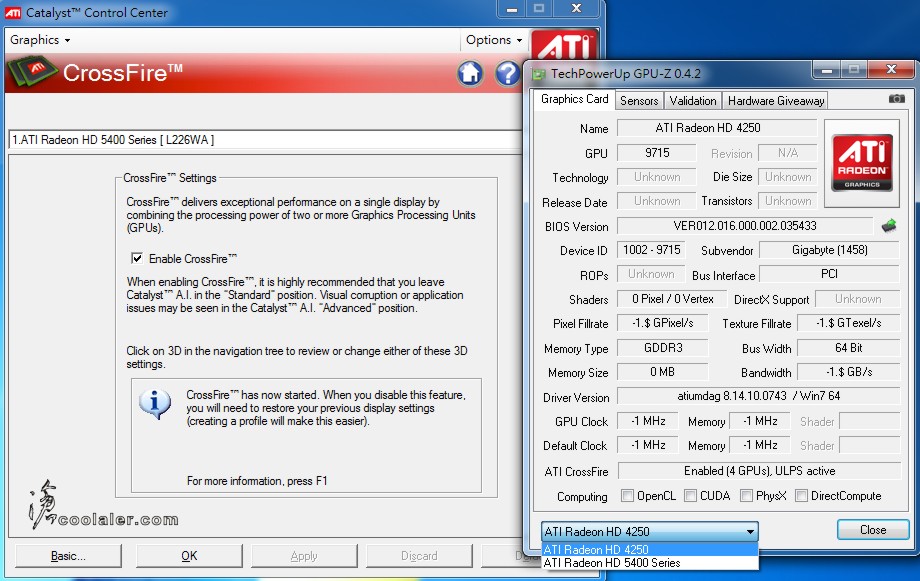Click the Discard button
Image resolution: width=920 pixels, height=581 pixels.
pyautogui.click(x=419, y=556)
